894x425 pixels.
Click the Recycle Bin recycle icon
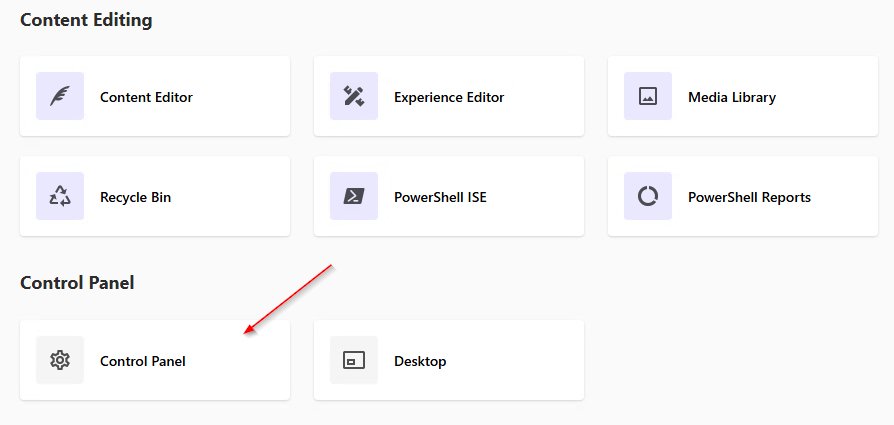click(x=60, y=197)
